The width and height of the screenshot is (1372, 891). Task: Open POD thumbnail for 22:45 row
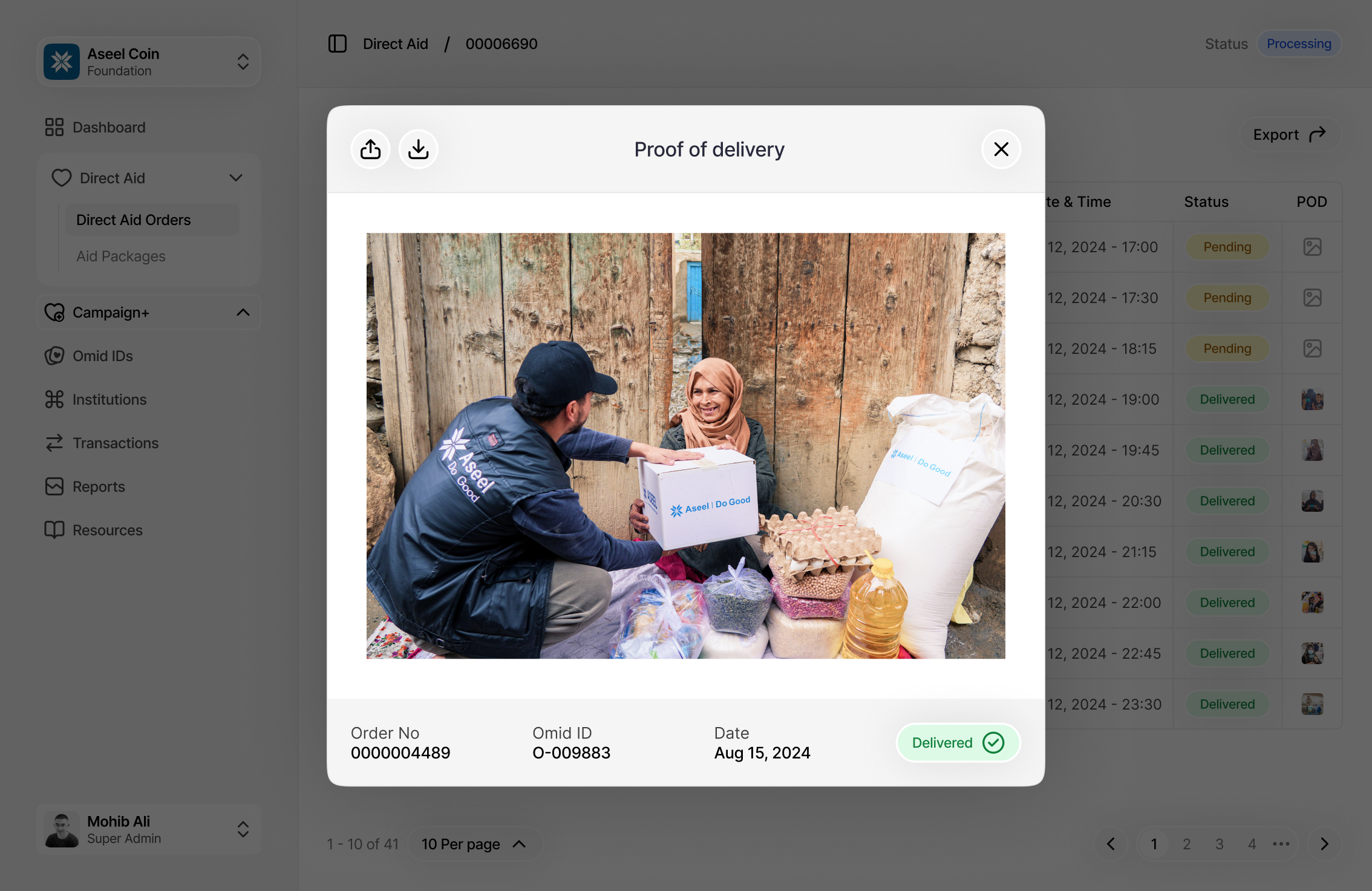(x=1312, y=653)
